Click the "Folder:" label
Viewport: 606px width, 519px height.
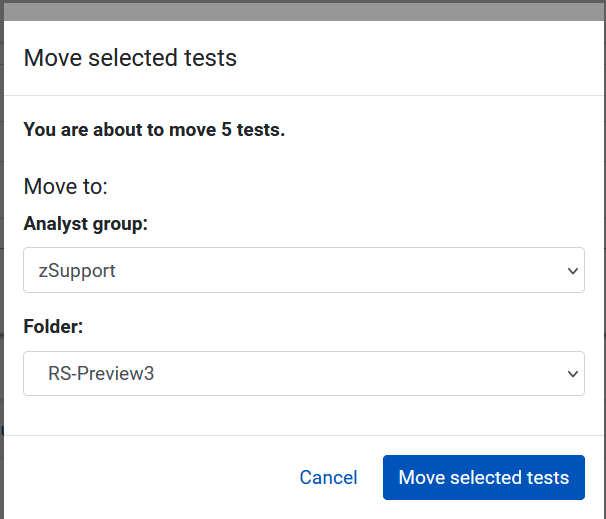(53, 327)
